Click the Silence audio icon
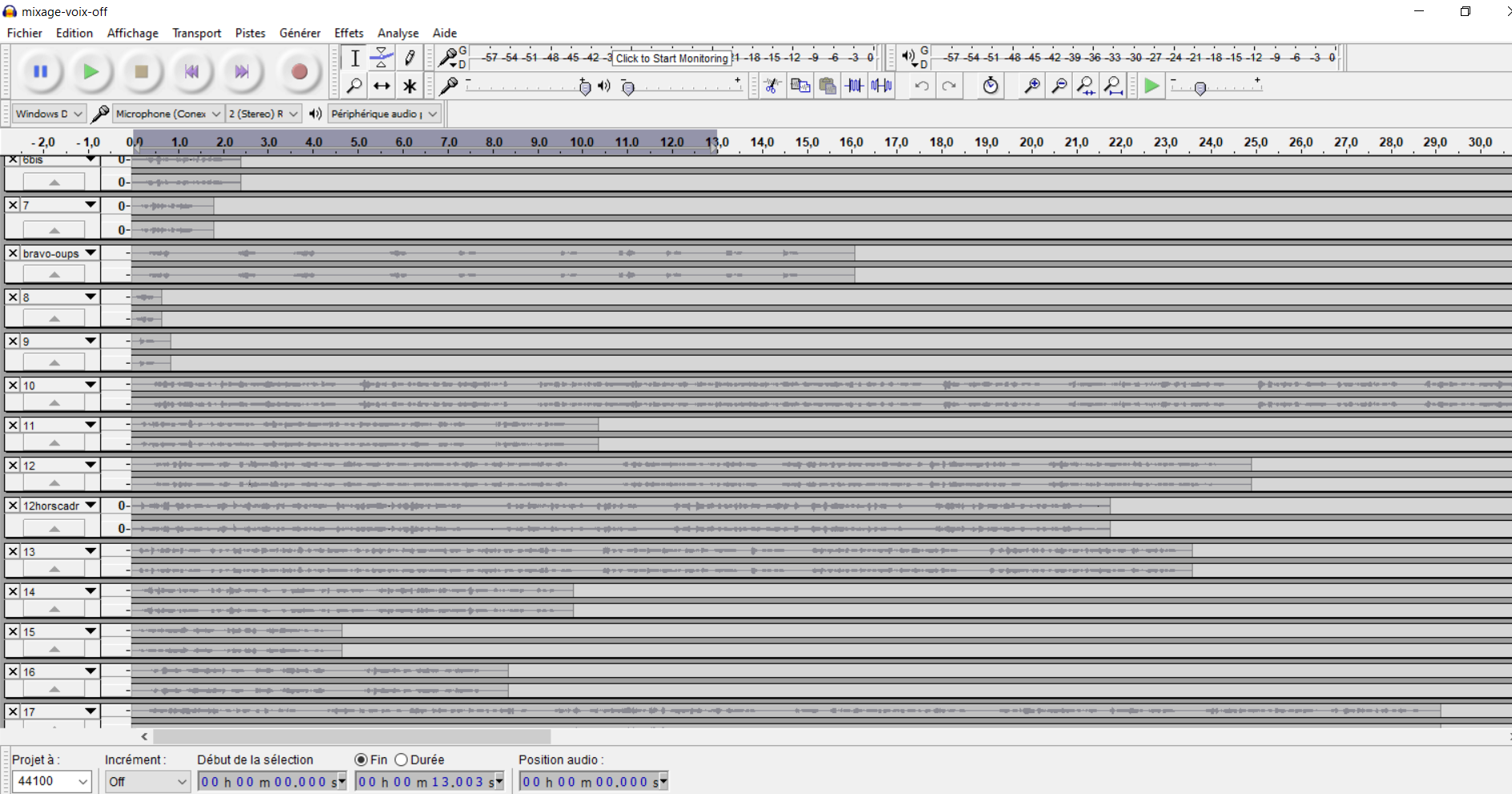The width and height of the screenshot is (1512, 794). point(881,86)
